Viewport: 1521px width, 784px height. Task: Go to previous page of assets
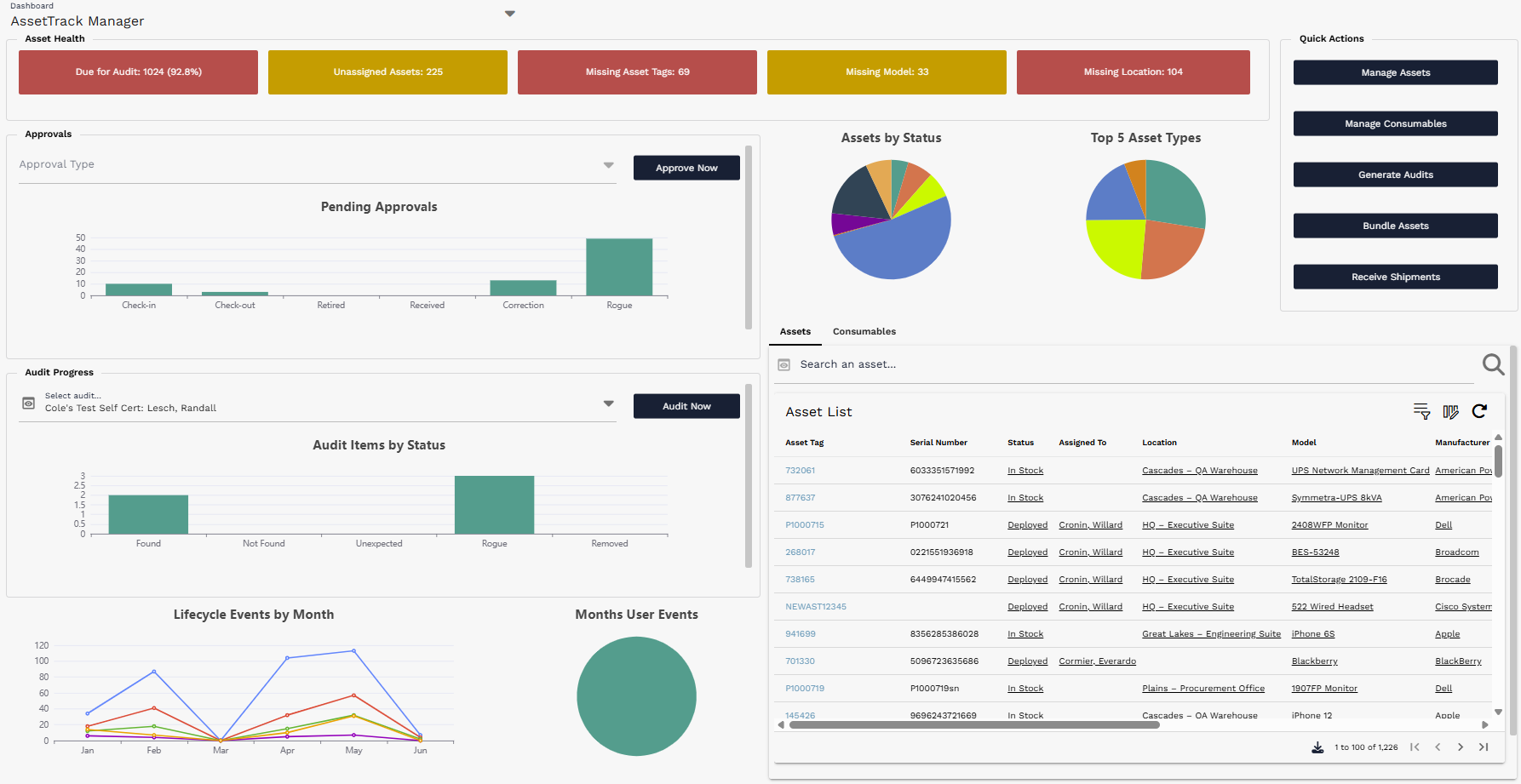(x=1438, y=747)
